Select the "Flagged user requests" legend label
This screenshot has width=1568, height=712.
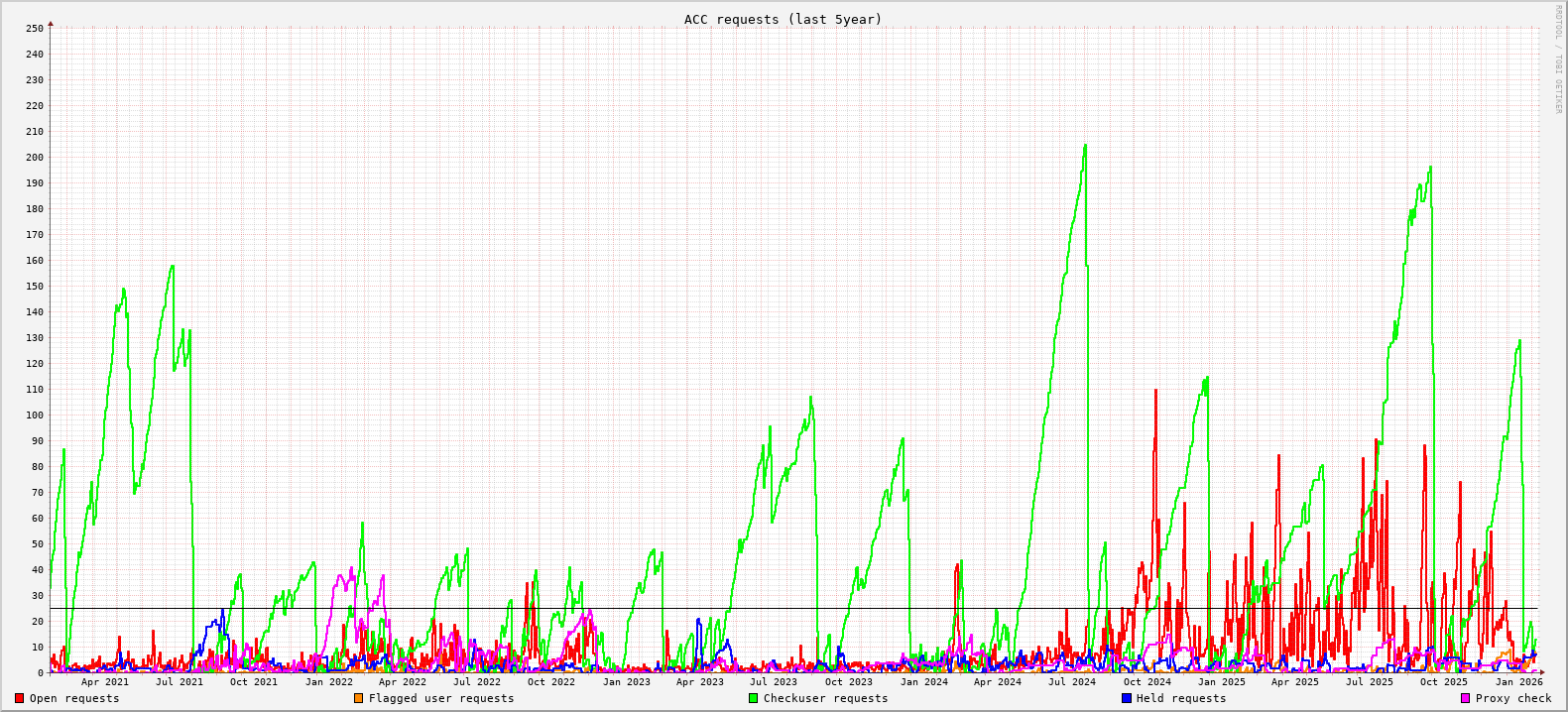tap(441, 698)
